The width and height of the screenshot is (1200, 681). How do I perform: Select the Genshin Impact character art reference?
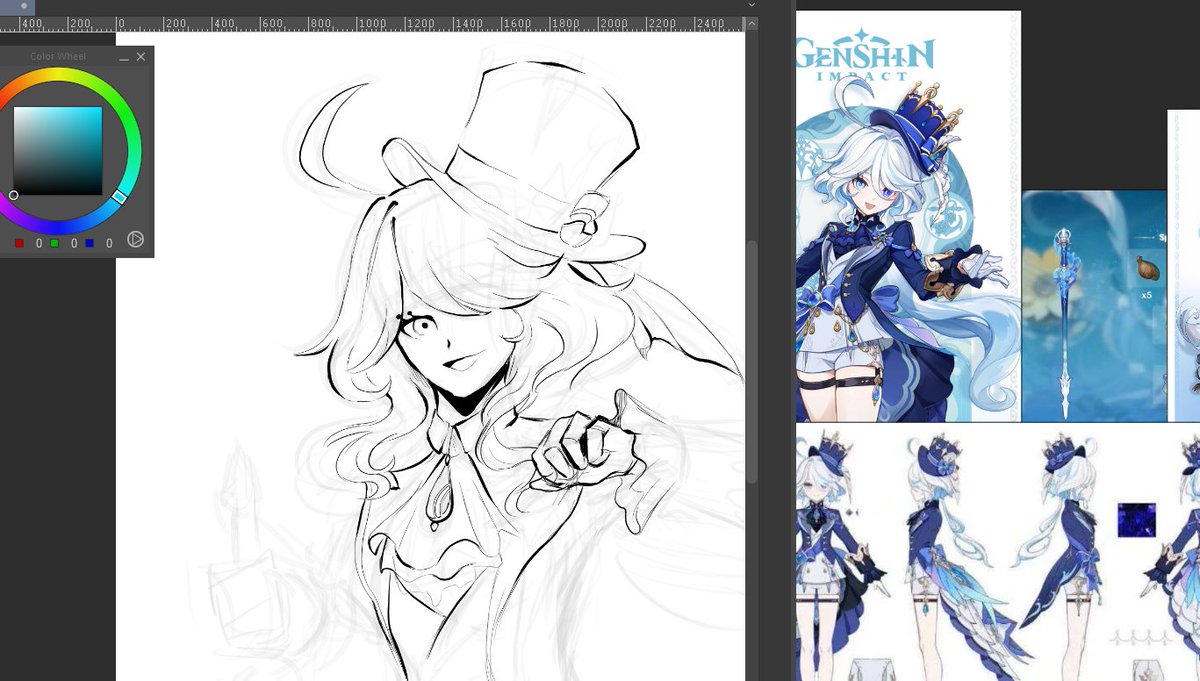click(908, 216)
